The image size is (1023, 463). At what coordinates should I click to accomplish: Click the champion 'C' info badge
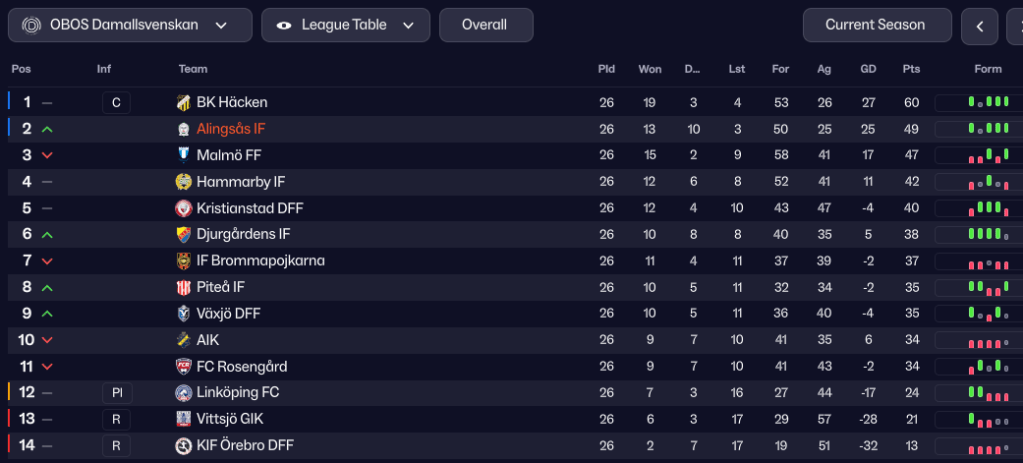coord(116,102)
